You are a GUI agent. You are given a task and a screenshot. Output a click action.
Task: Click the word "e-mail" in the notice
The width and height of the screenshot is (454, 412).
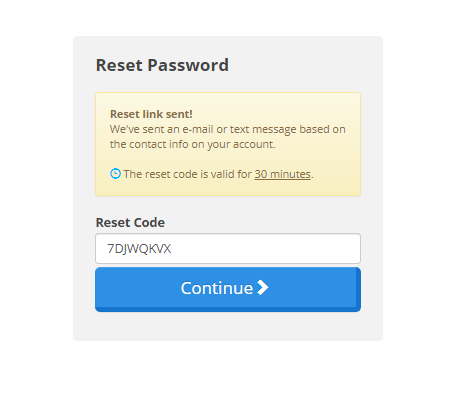198,129
